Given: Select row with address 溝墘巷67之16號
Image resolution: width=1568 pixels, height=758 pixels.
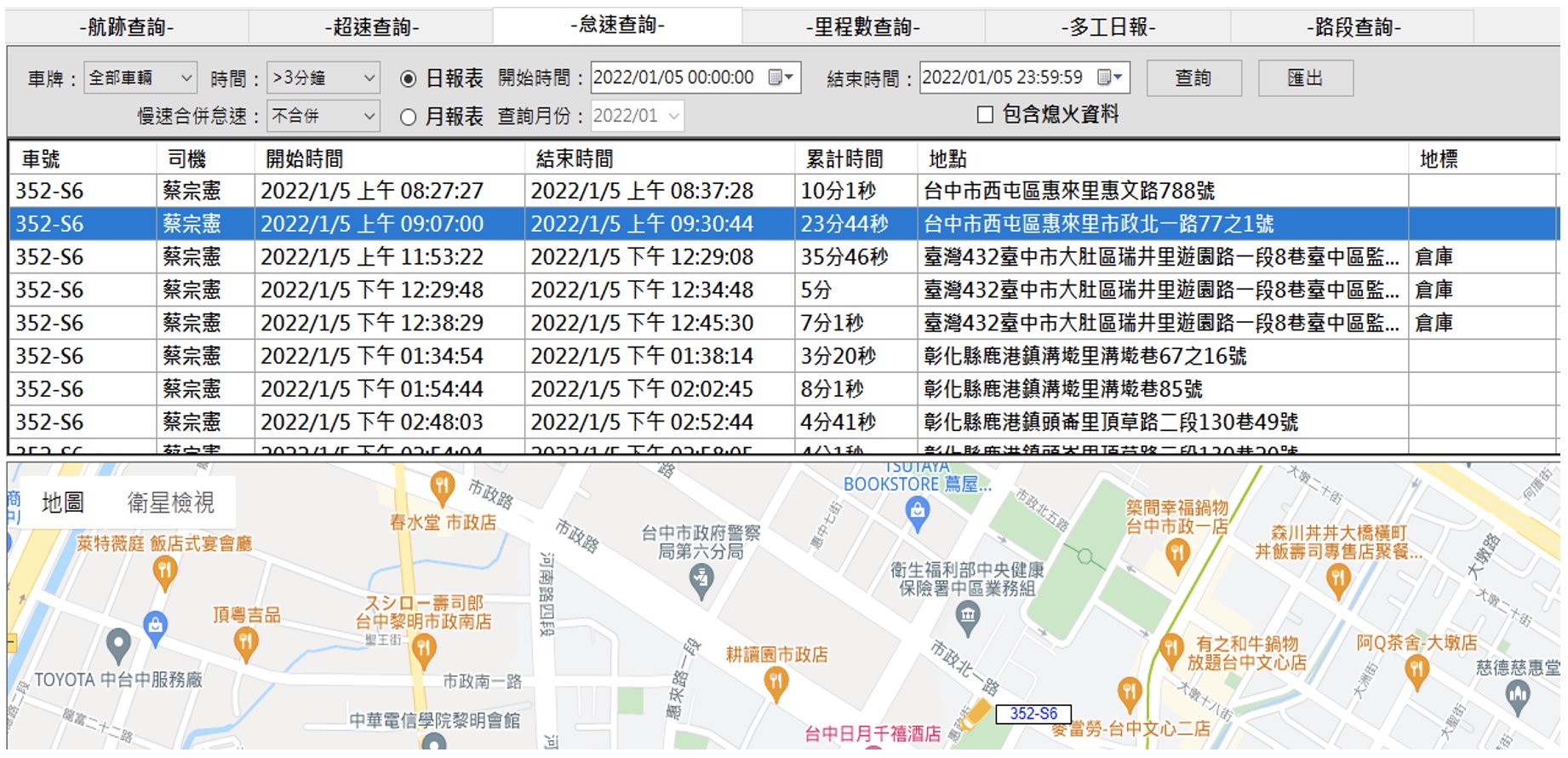Looking at the screenshot, I should pyautogui.click(x=783, y=356).
